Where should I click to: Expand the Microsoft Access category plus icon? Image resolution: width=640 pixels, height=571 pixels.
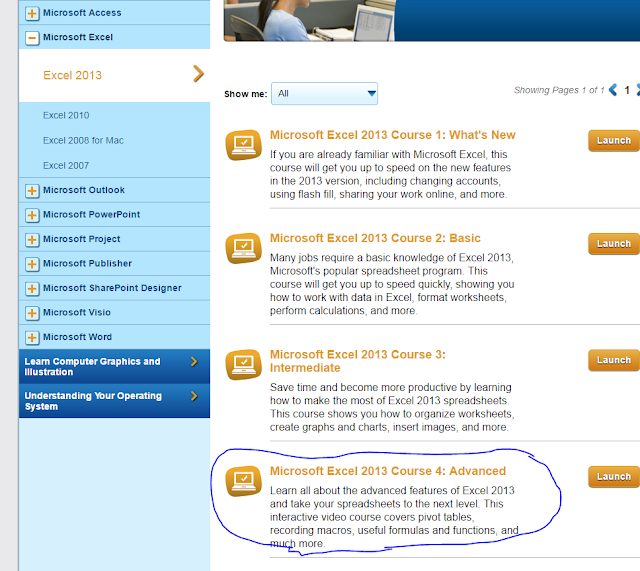tap(32, 13)
